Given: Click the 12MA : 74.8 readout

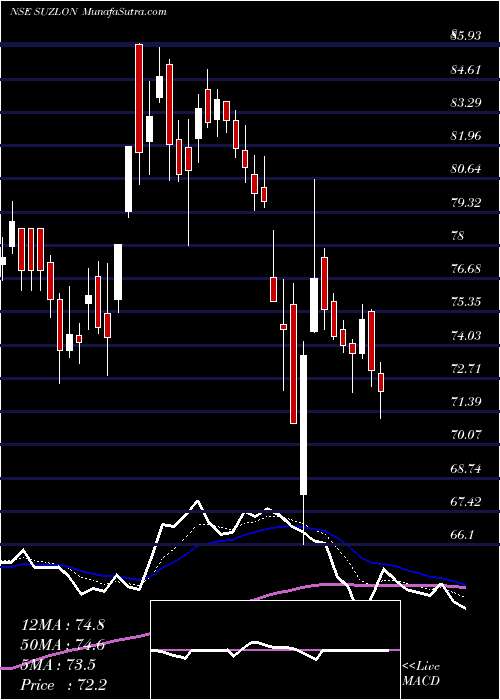Looking at the screenshot, I should pyautogui.click(x=62, y=625).
